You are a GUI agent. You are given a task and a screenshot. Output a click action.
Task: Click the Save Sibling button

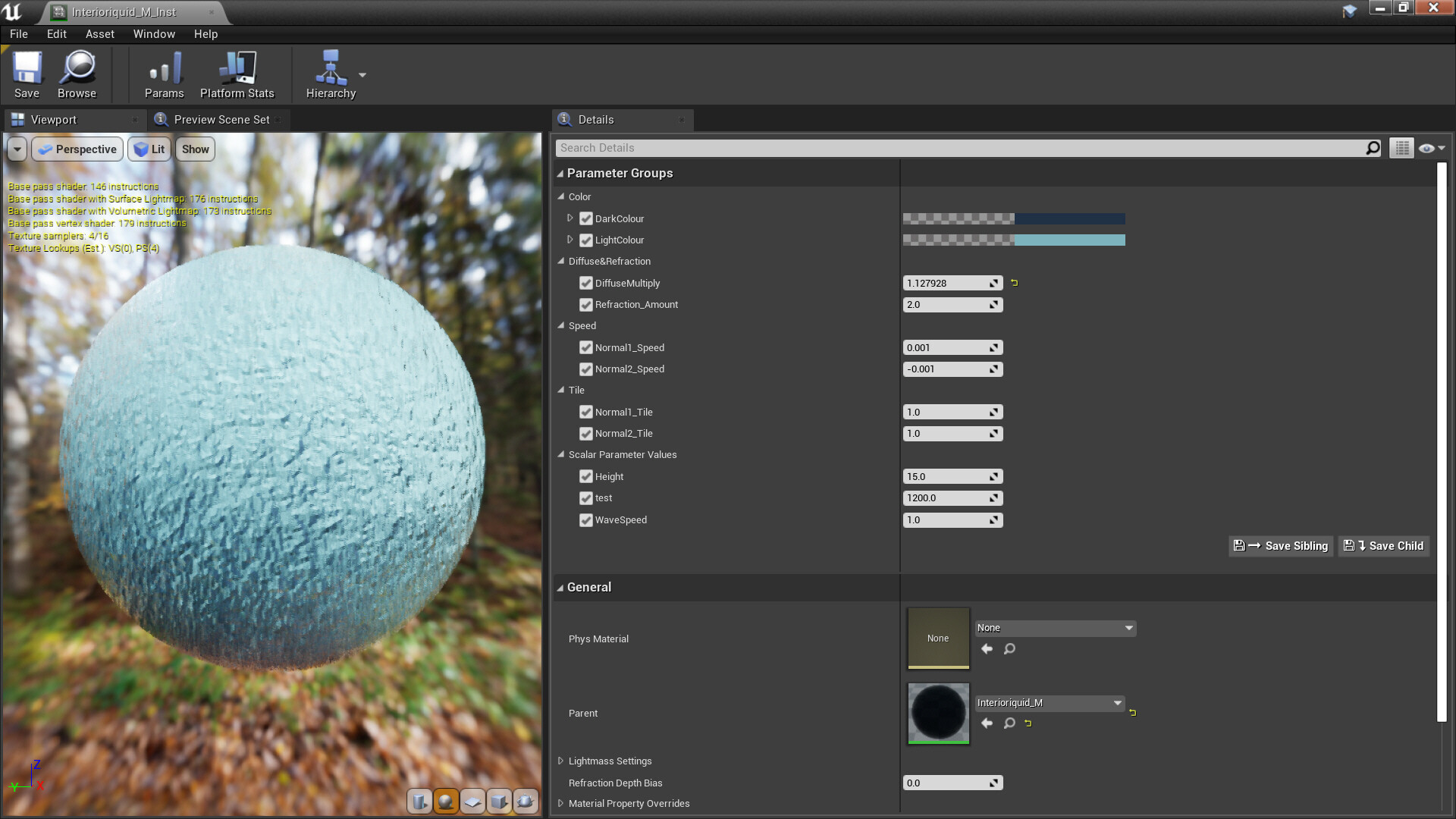(1280, 545)
